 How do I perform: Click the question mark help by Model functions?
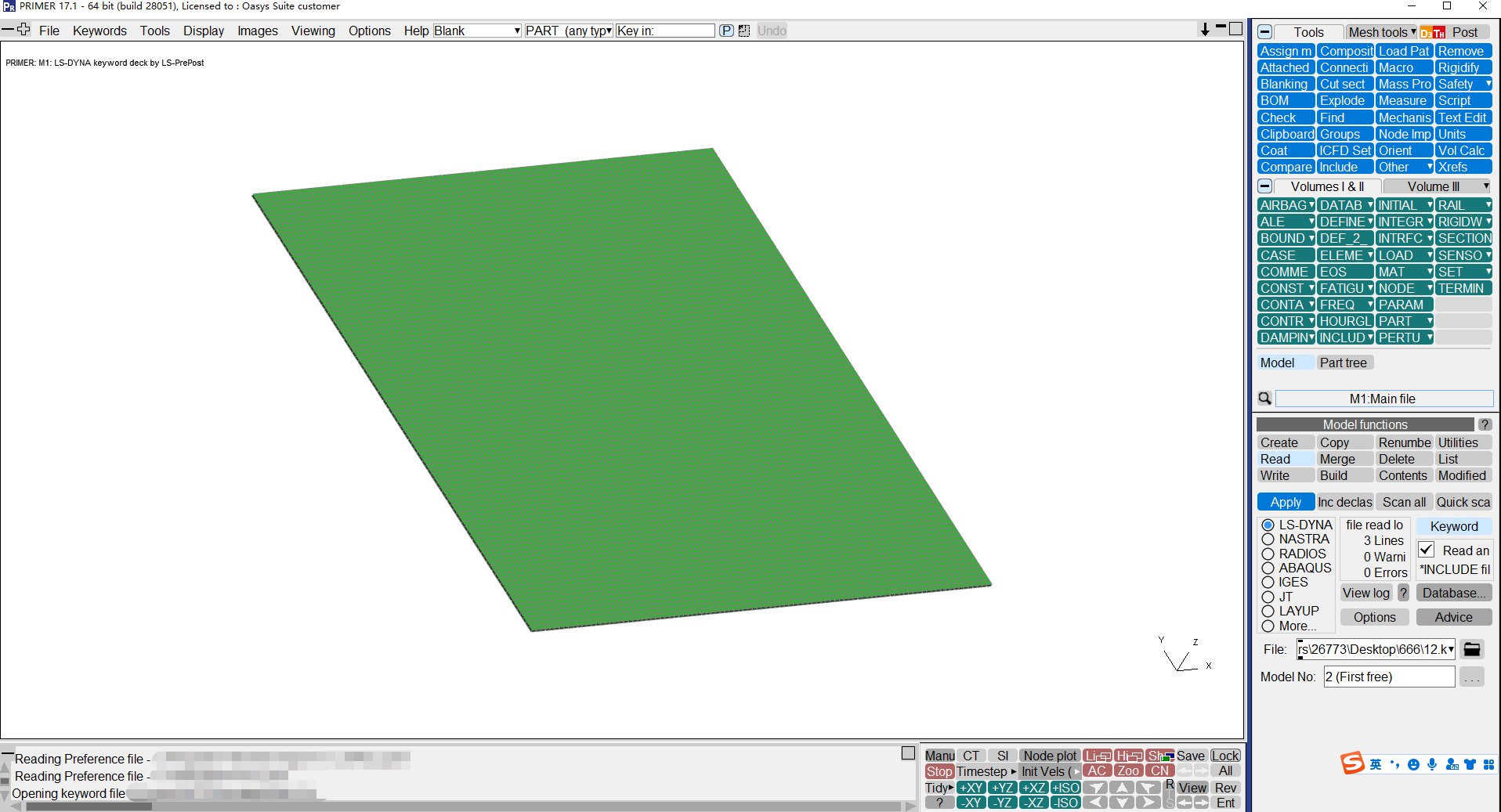1485,424
